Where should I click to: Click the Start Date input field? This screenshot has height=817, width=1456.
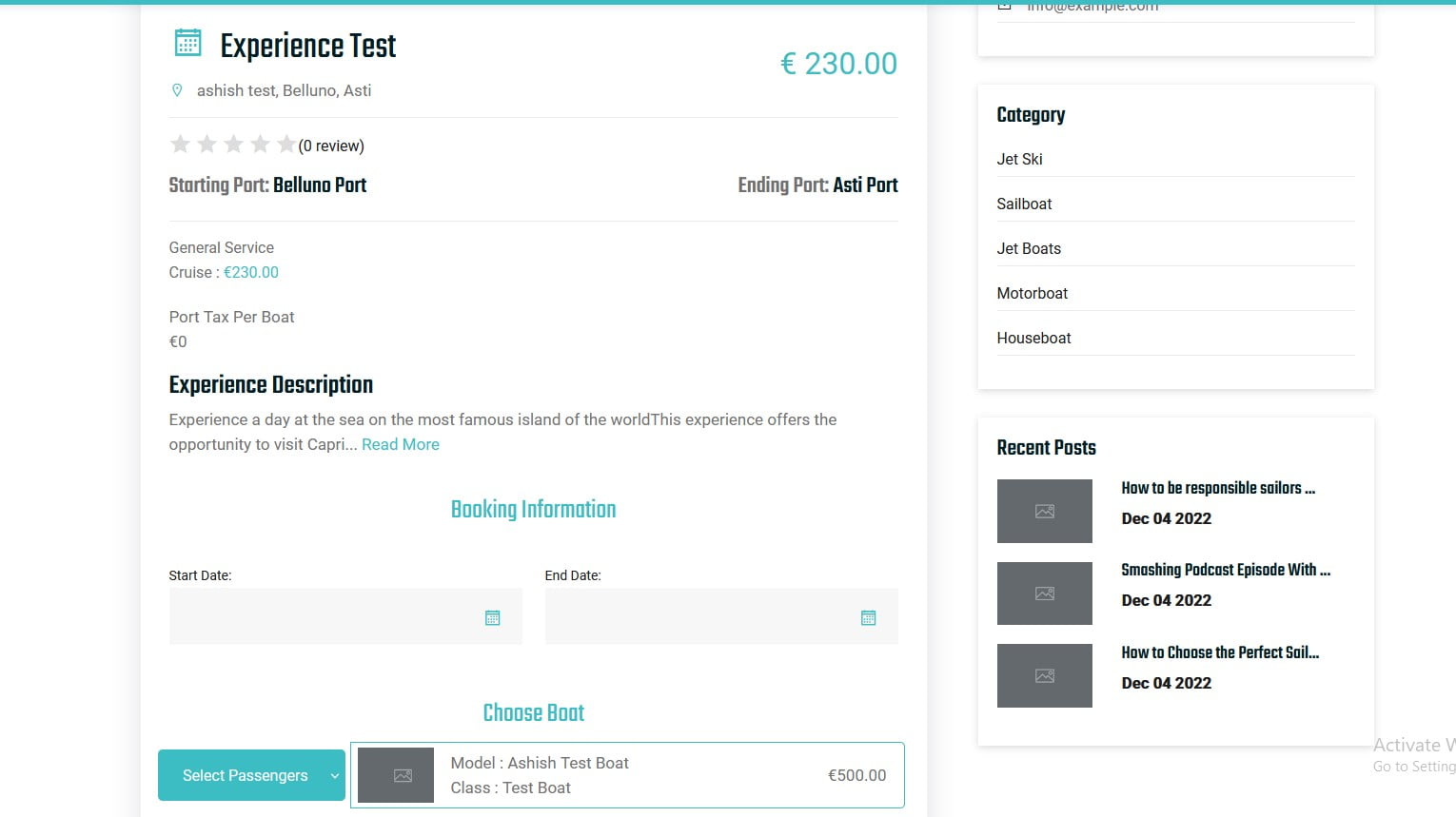pos(324,616)
